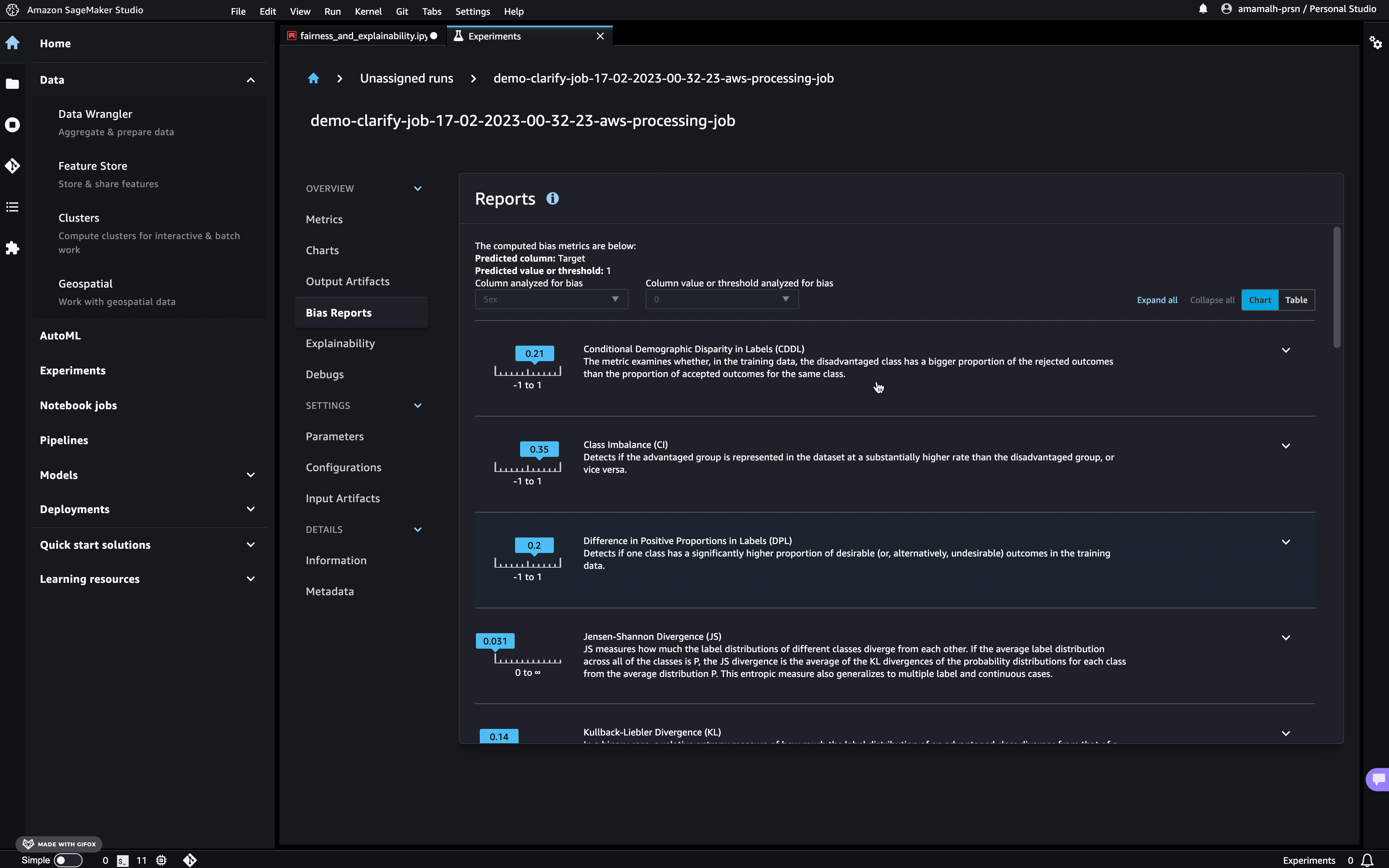Open the purple chat feedback bubble

1378,779
